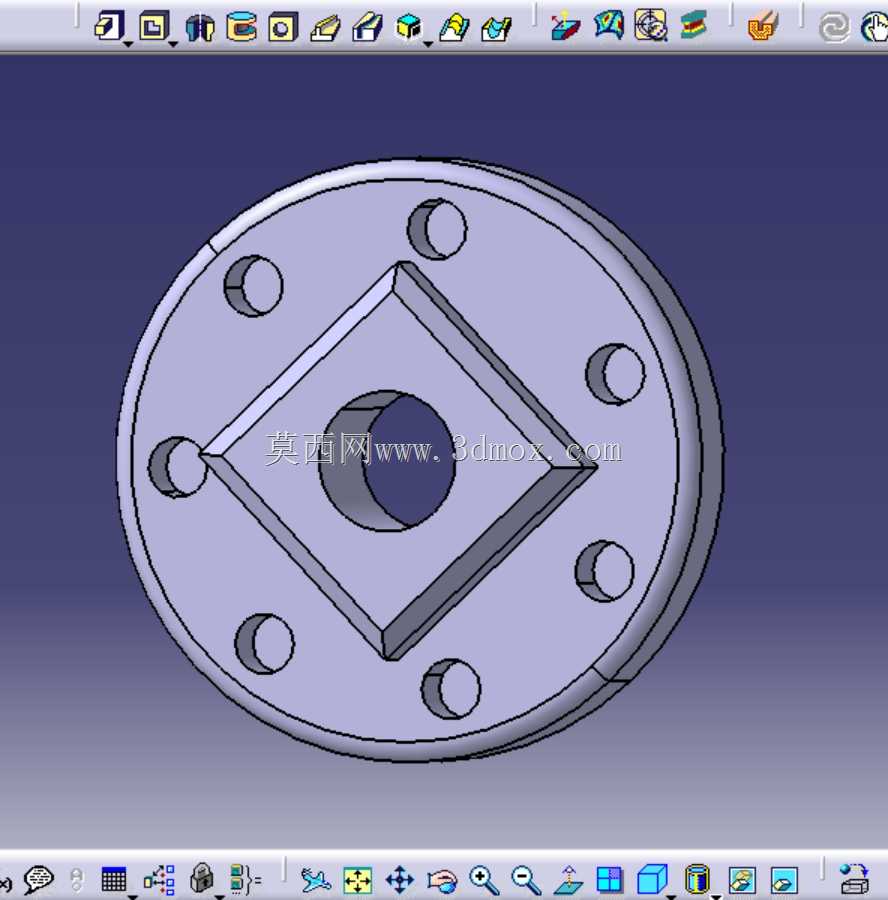Select the Shaft tool
The height and width of the screenshot is (900, 888).
199,27
